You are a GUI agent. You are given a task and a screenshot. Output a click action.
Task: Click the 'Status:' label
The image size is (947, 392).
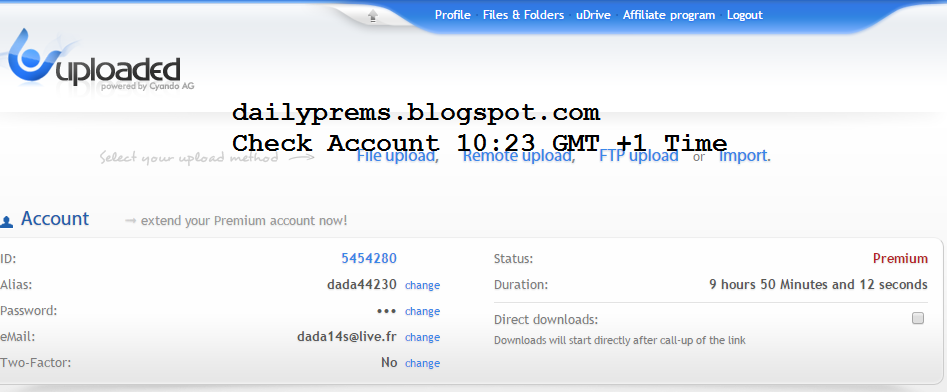click(x=513, y=259)
